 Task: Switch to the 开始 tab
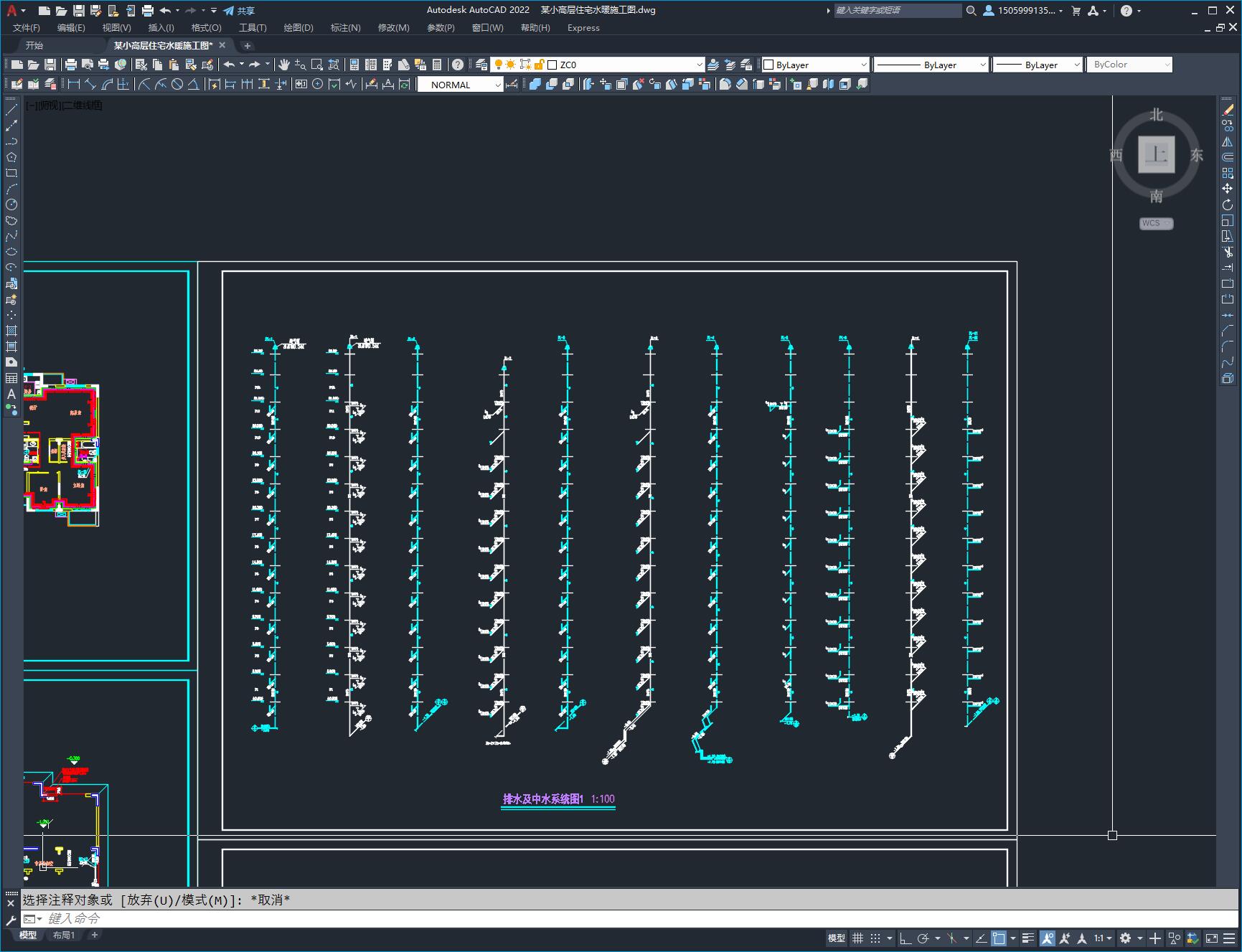click(34, 45)
